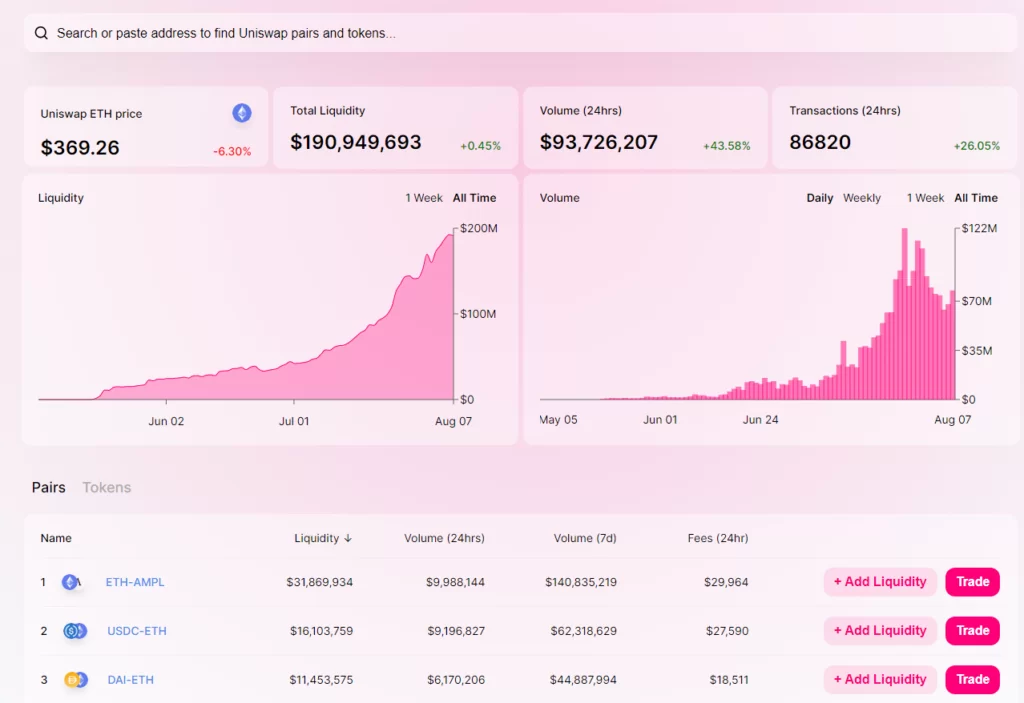Switch Liquidity chart to 1 Week

(424, 198)
